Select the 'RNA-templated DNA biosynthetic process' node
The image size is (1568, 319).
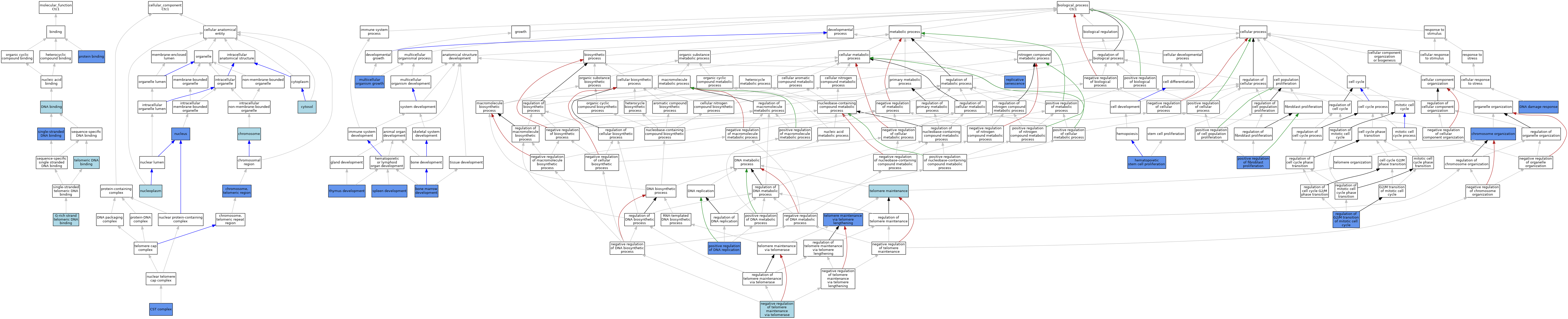(x=676, y=219)
